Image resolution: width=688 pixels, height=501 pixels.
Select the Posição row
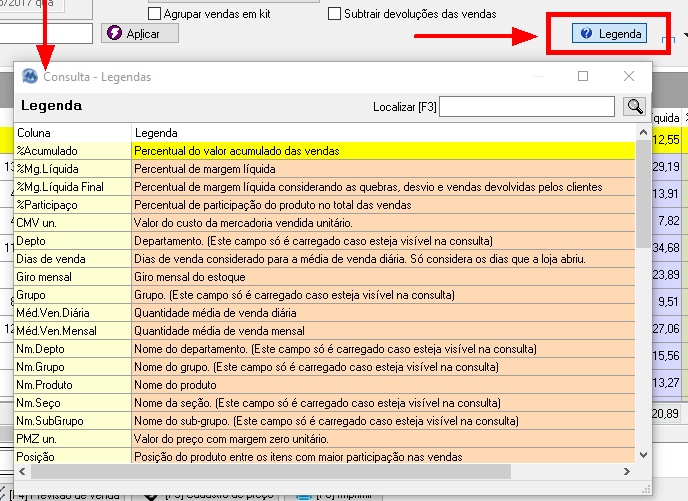pyautogui.click(x=325, y=456)
